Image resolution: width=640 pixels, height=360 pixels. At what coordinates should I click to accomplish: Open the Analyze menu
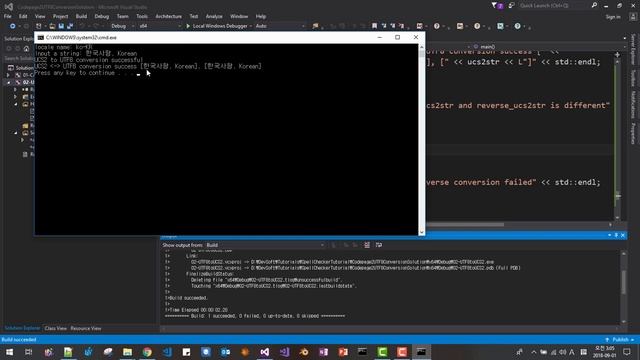coord(214,16)
